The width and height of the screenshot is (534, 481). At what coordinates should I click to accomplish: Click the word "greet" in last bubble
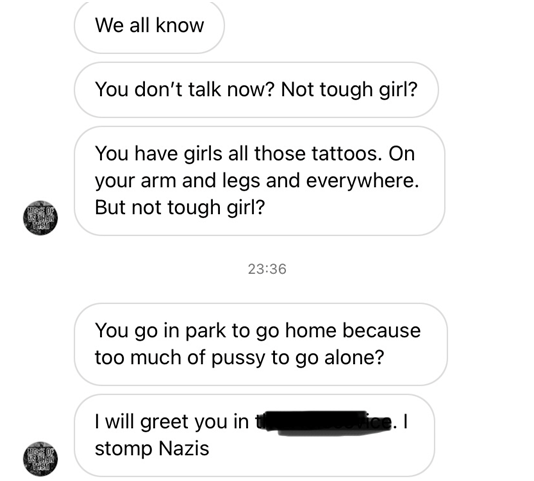164,422
